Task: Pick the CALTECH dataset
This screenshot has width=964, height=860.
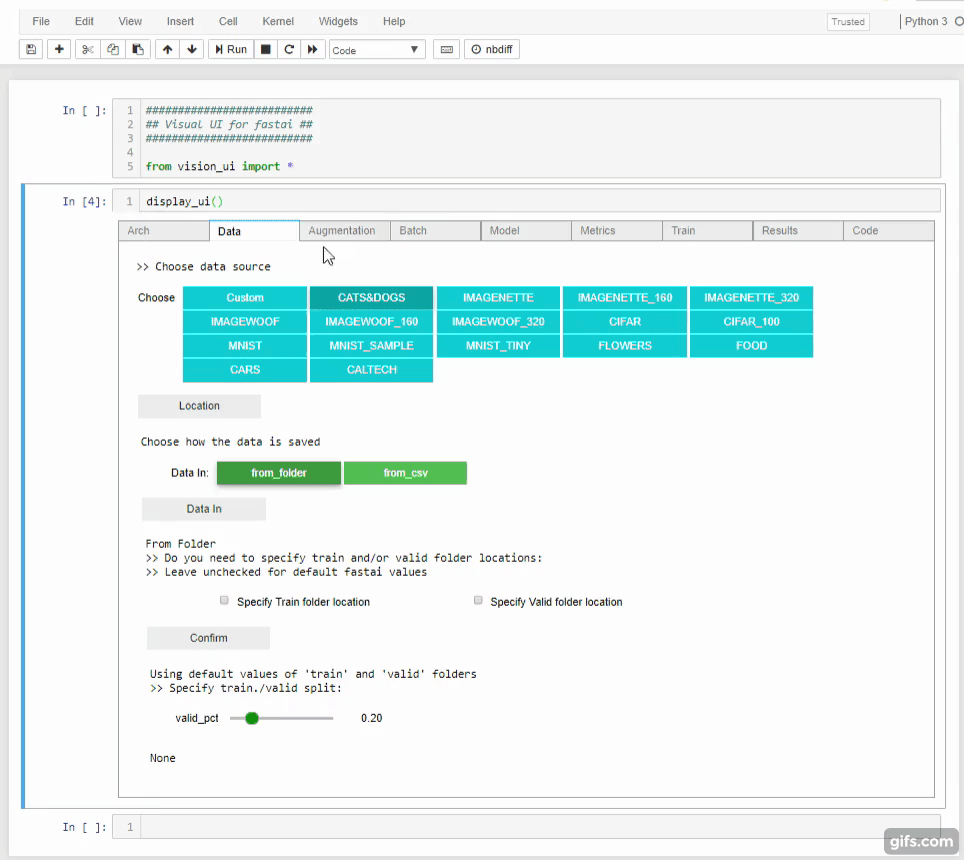Action: tap(371, 369)
